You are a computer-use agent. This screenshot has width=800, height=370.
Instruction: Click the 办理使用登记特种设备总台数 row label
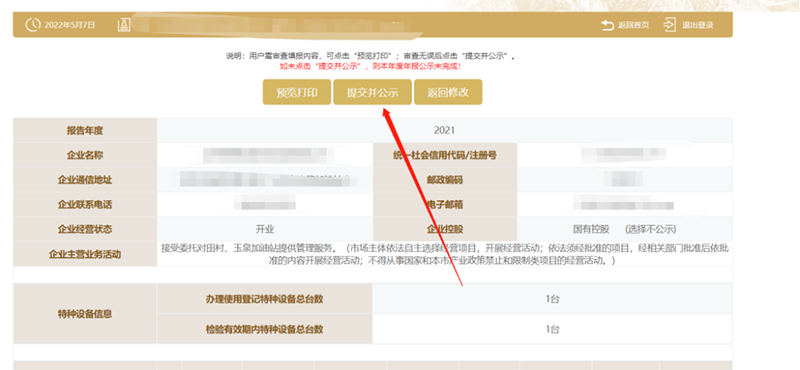point(265,299)
